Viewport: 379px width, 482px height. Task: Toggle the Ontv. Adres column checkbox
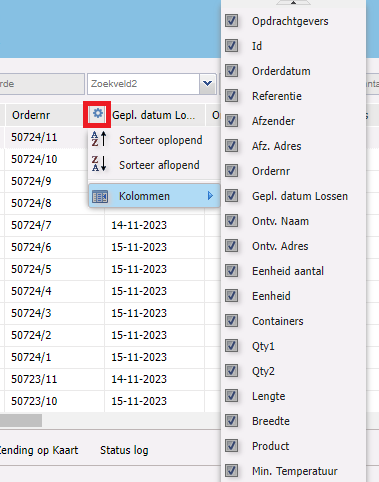(x=231, y=246)
